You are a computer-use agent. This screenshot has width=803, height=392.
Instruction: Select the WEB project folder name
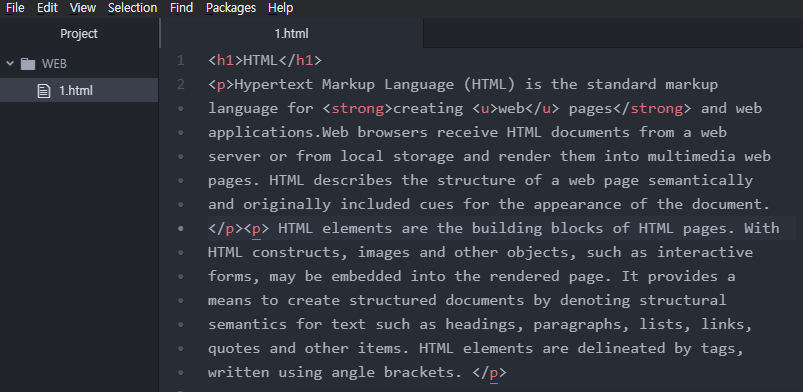[x=54, y=64]
